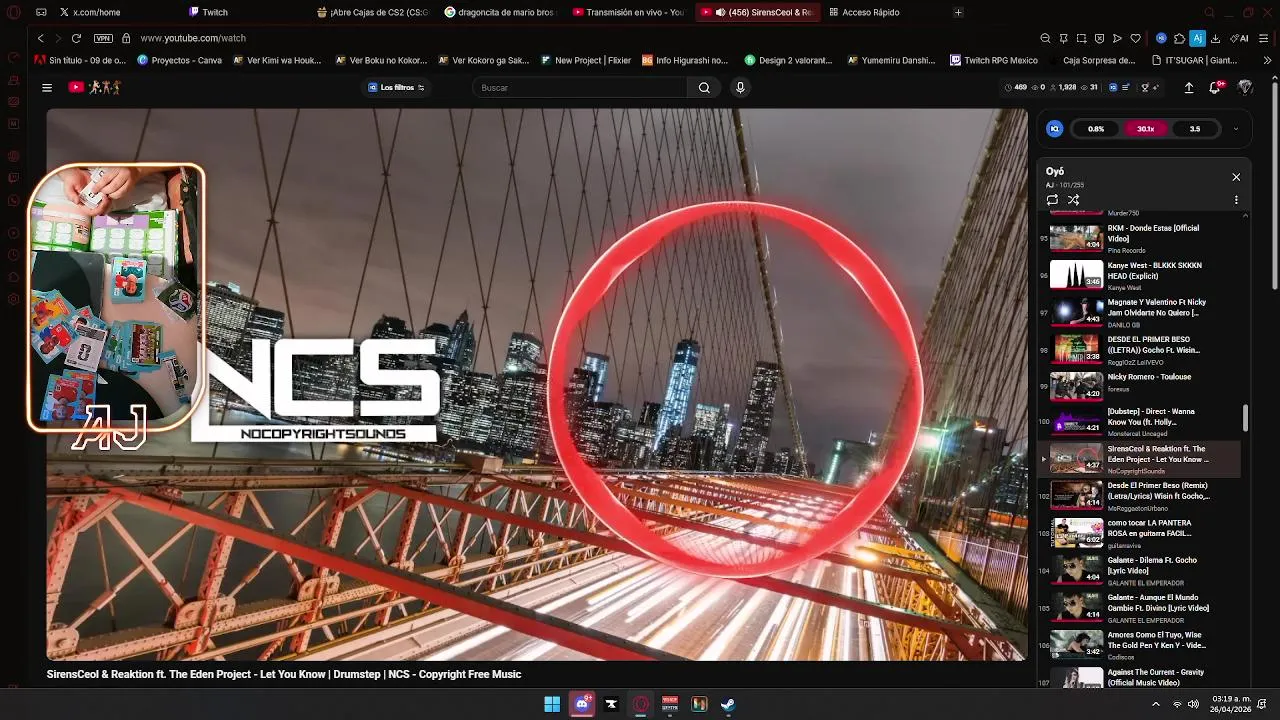The image size is (1280, 720).
Task: Open the taskbar clock and date
Action: (x=1232, y=704)
